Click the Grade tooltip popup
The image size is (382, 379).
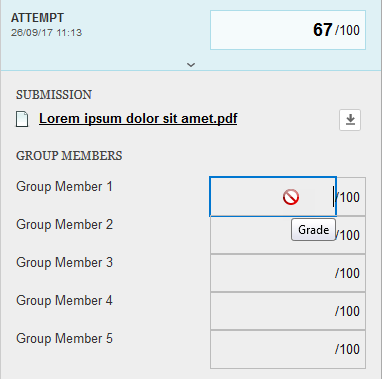point(313,230)
